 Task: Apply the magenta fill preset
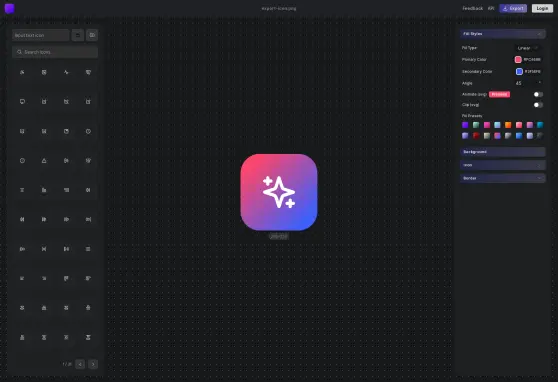point(487,125)
